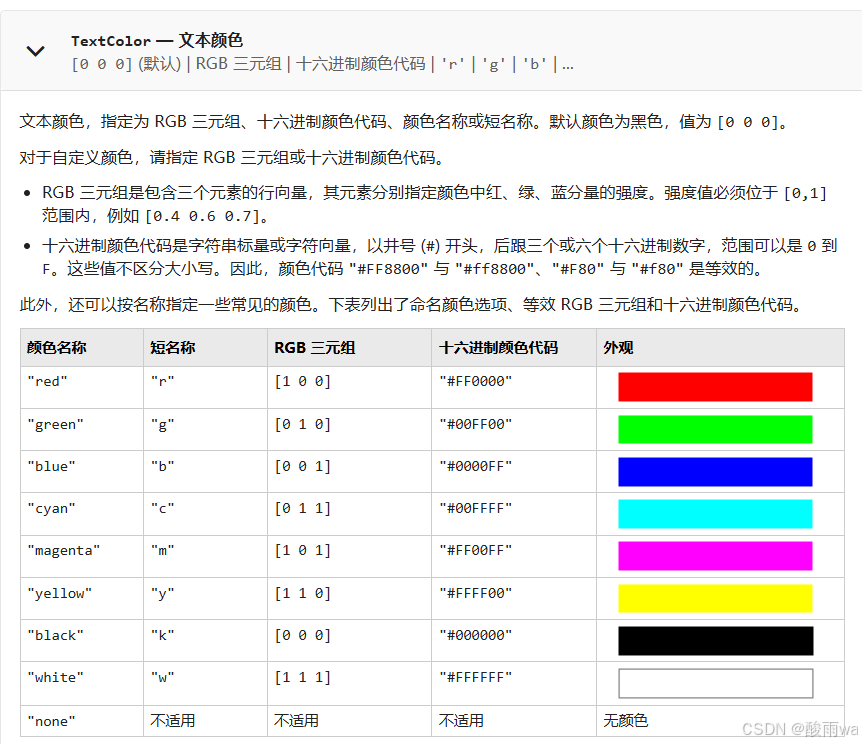Click the 外观 column header

tap(720, 348)
